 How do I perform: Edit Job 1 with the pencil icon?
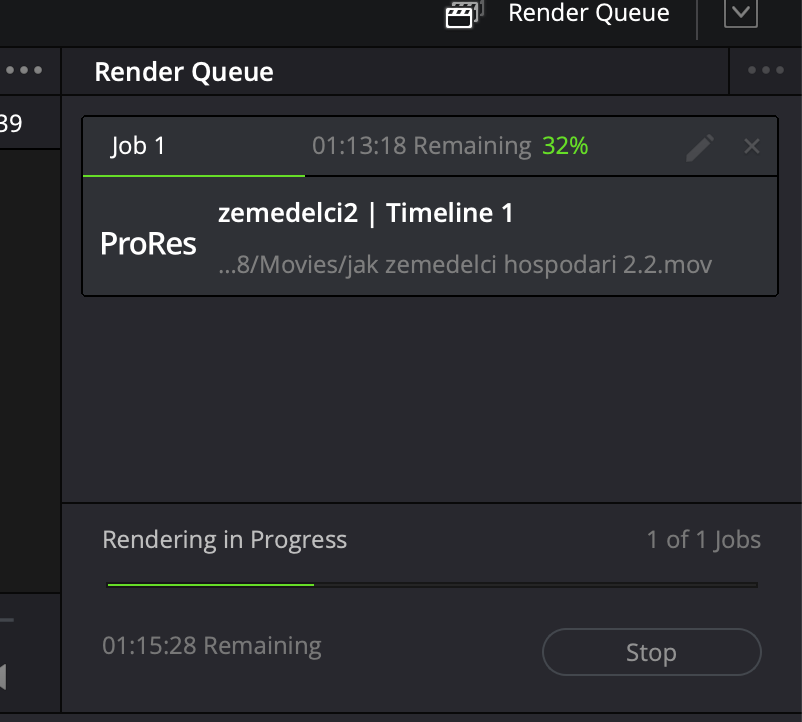coord(700,147)
